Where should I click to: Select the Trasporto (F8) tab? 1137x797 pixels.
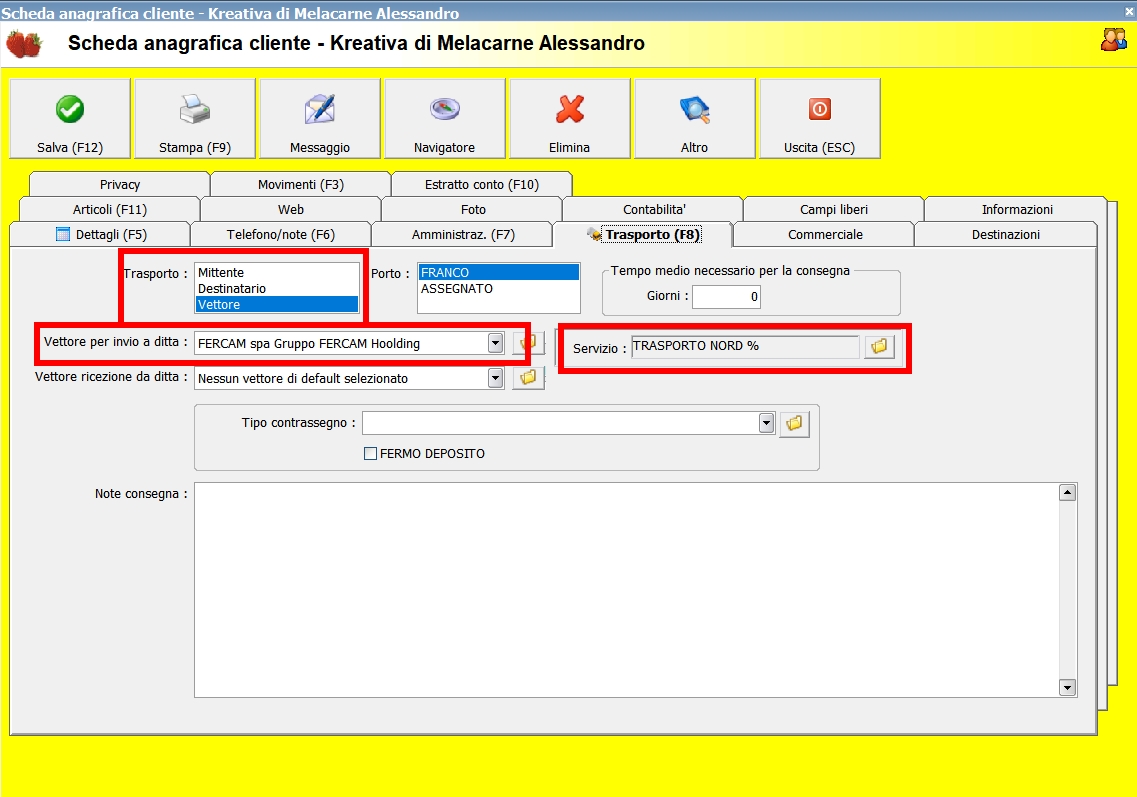pos(643,234)
